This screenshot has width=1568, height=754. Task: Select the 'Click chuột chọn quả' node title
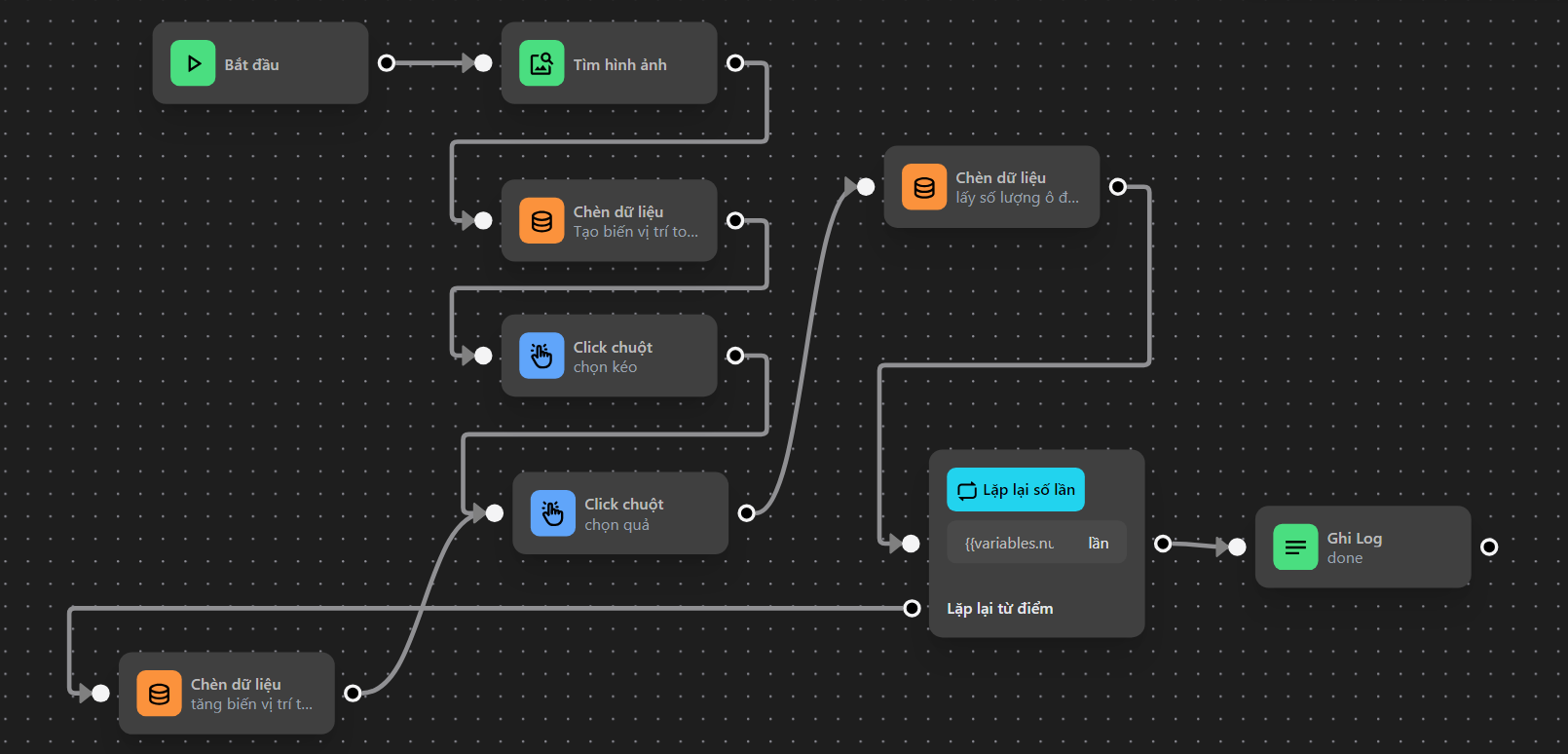623,504
